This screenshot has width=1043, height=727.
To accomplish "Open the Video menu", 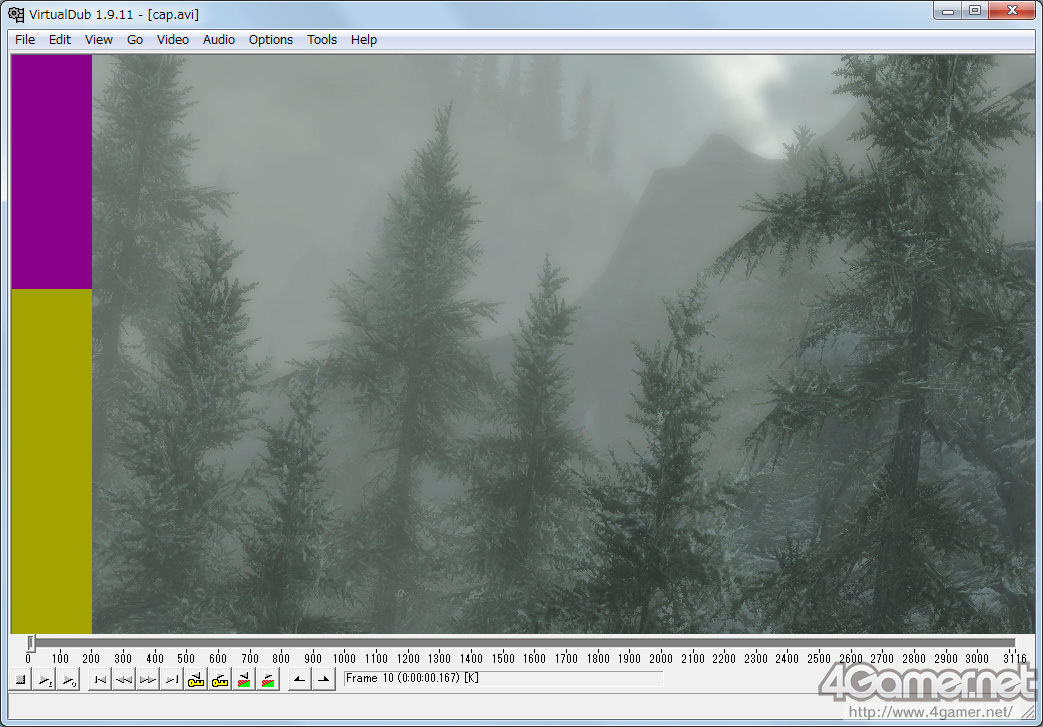I will pyautogui.click(x=173, y=40).
